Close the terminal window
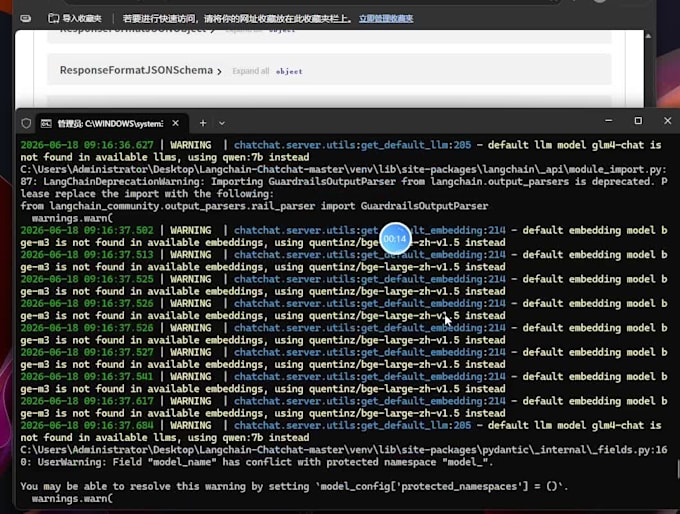This screenshot has width=680, height=514. point(667,121)
